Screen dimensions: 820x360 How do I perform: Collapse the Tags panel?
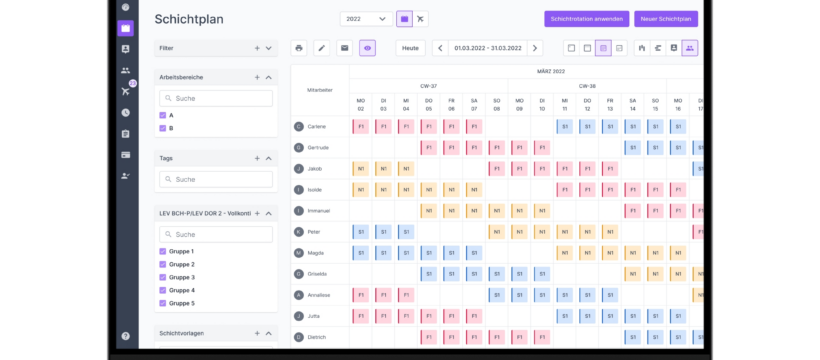click(269, 158)
